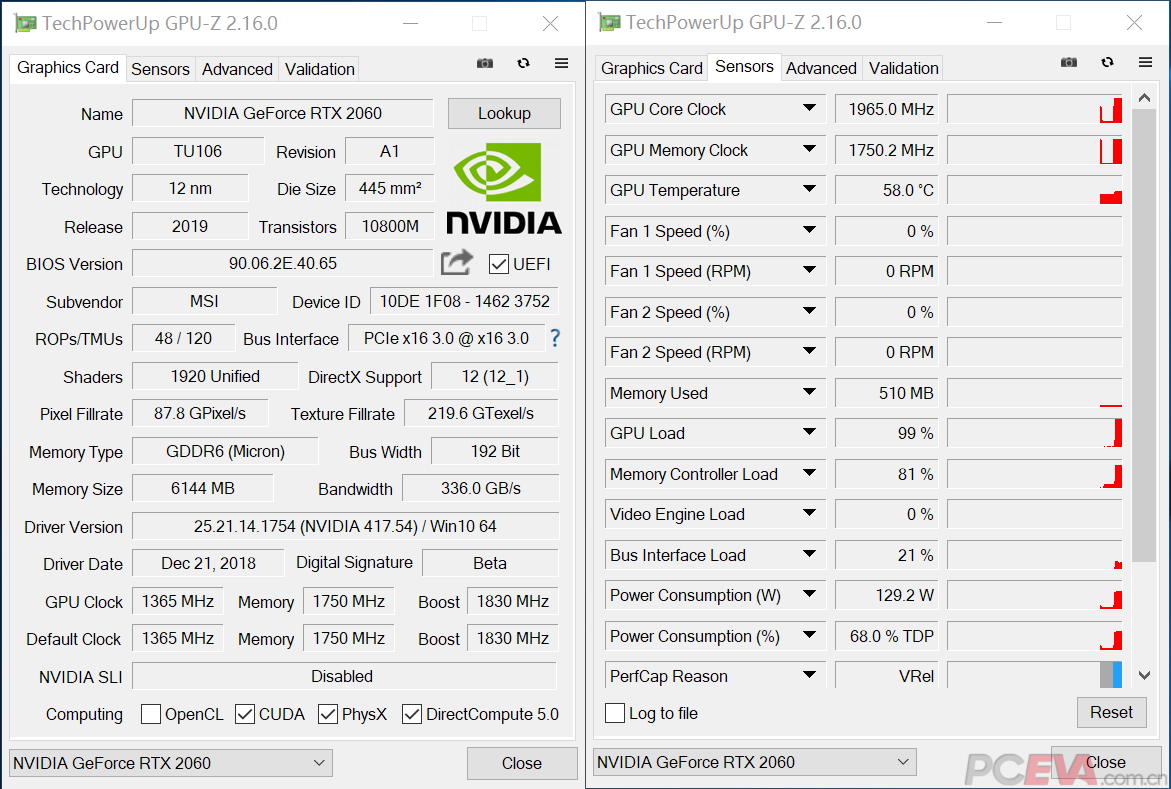Click the GPU Temperature history graph

[1034, 190]
